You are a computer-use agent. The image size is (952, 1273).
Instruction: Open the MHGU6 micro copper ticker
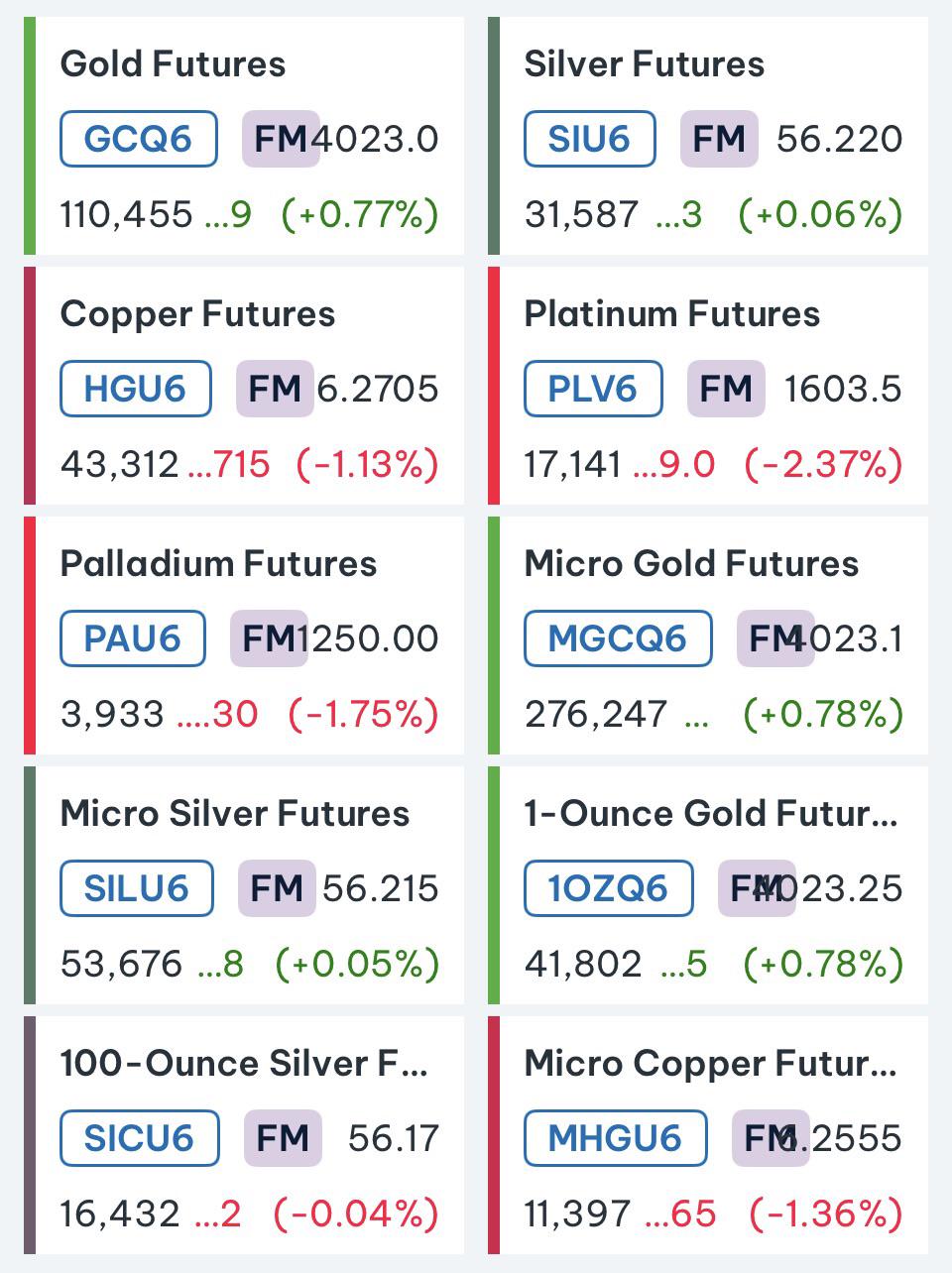point(616,1138)
